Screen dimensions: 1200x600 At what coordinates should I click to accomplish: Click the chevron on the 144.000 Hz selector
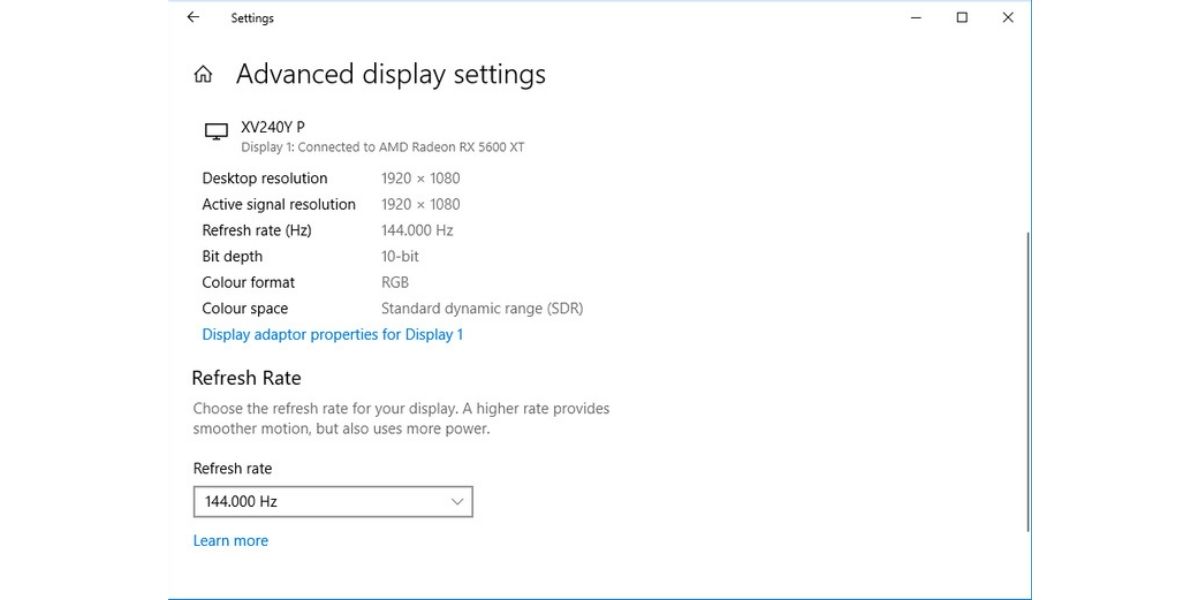coord(457,501)
